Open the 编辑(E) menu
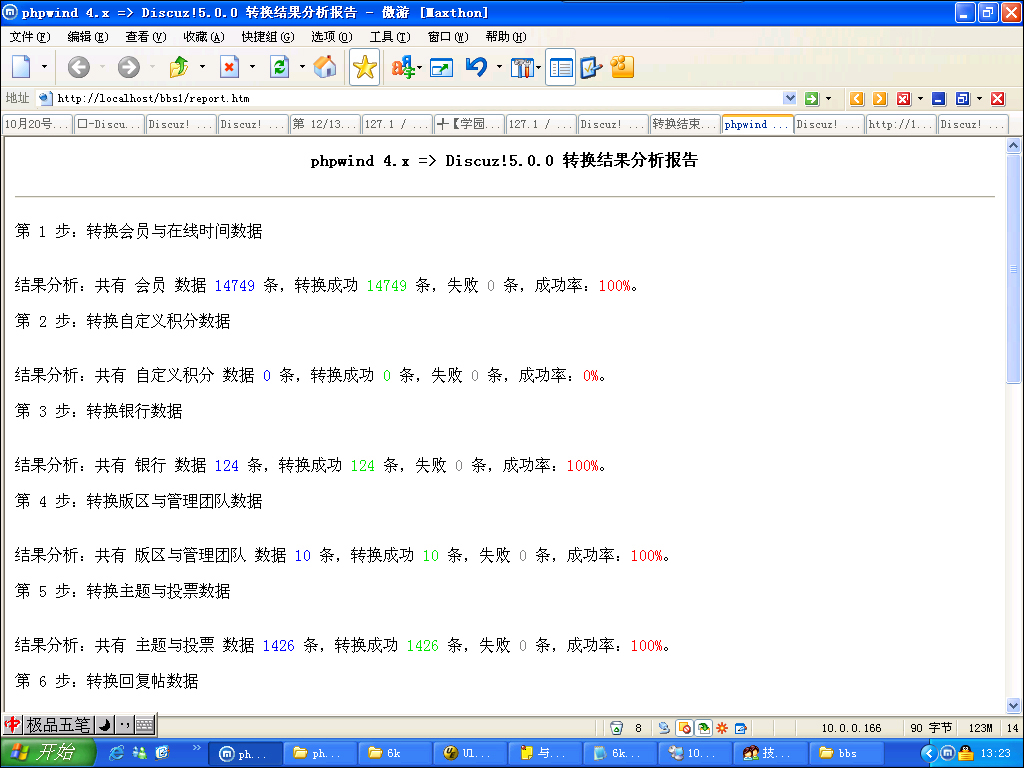The height and width of the screenshot is (768, 1024). (88, 37)
